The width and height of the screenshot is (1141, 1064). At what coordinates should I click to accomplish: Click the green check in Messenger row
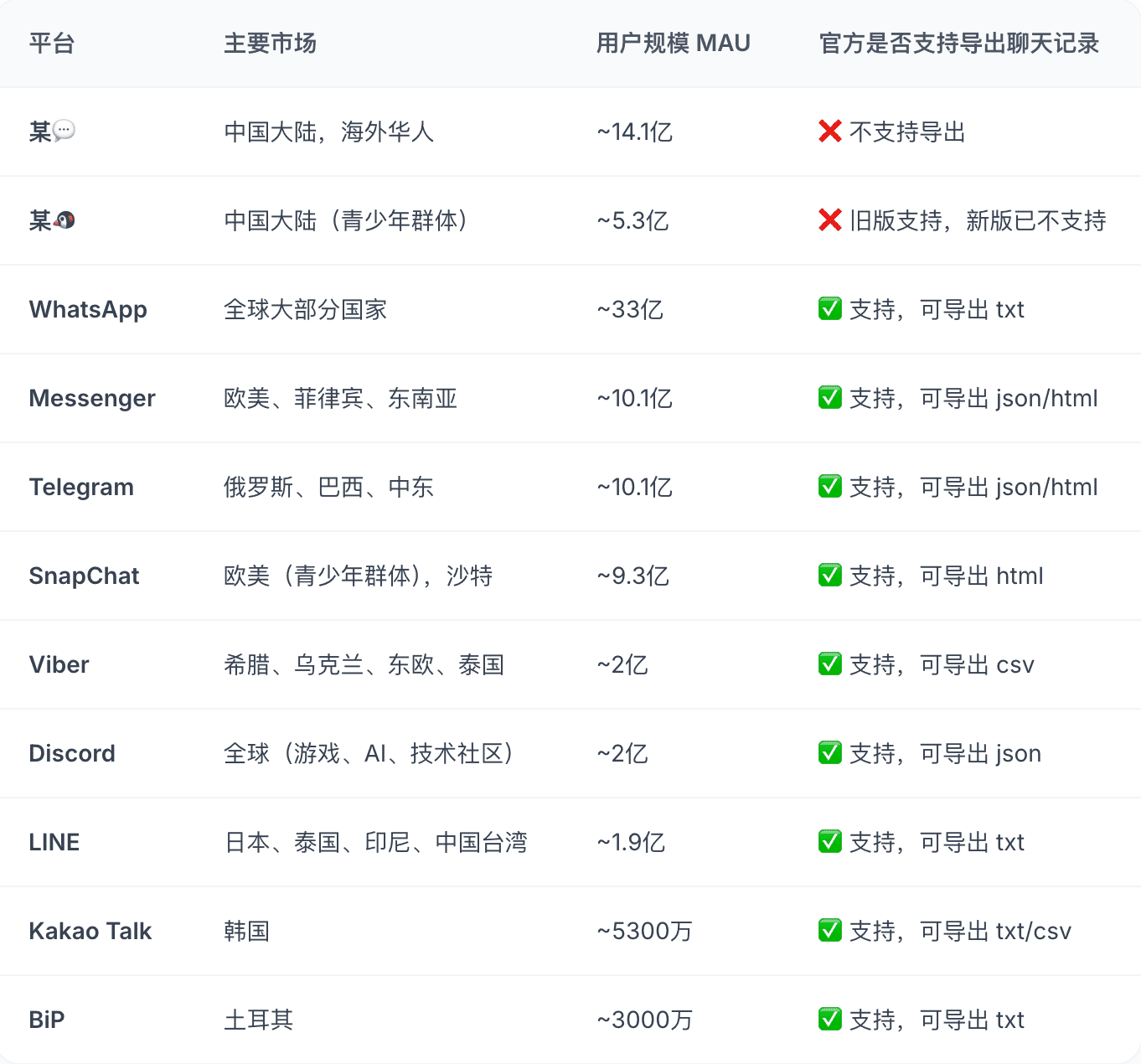coord(829,398)
